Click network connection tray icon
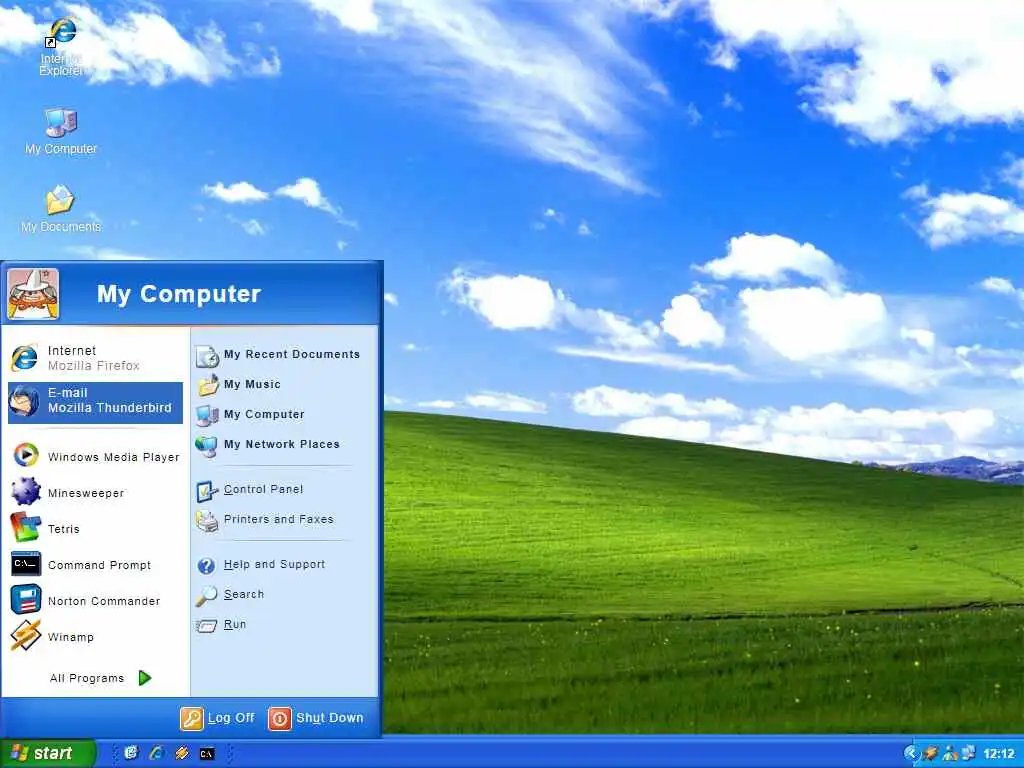Screen dimensions: 1024x768 tap(968, 754)
